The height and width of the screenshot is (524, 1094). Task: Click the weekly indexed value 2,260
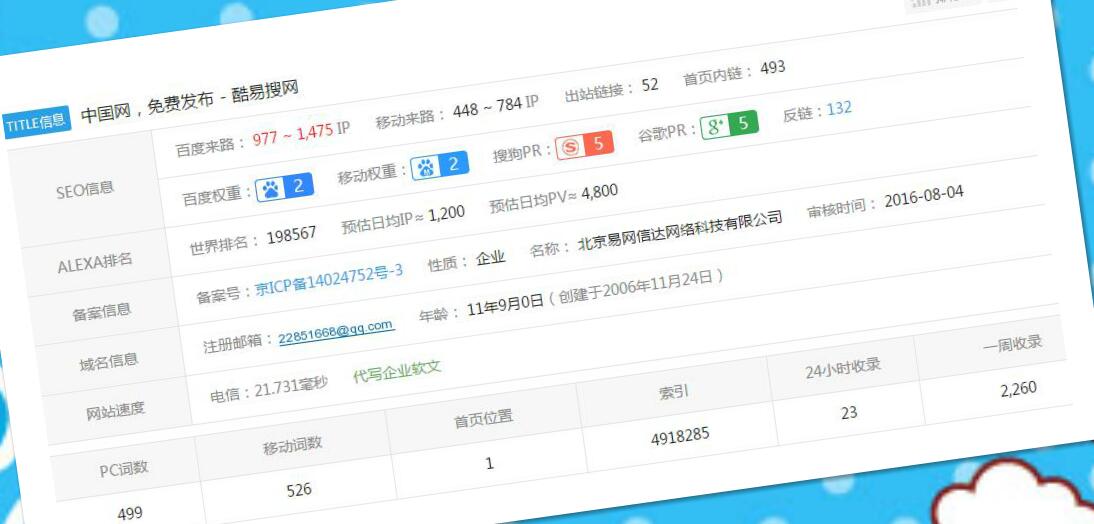1019,389
